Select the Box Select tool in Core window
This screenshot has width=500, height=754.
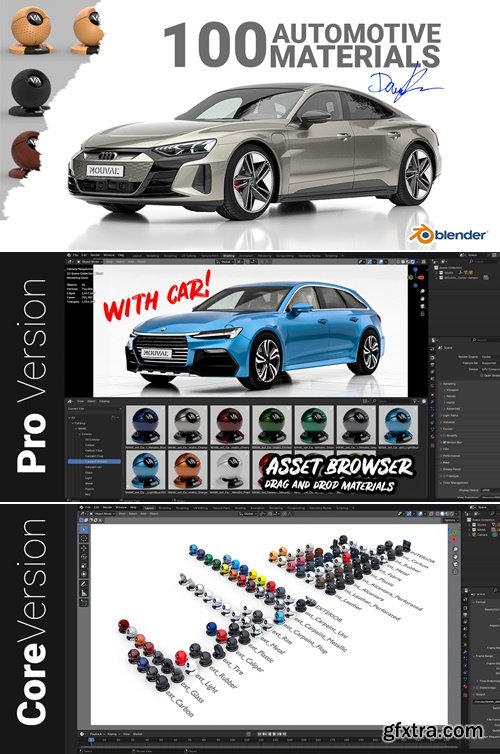tap(84, 529)
